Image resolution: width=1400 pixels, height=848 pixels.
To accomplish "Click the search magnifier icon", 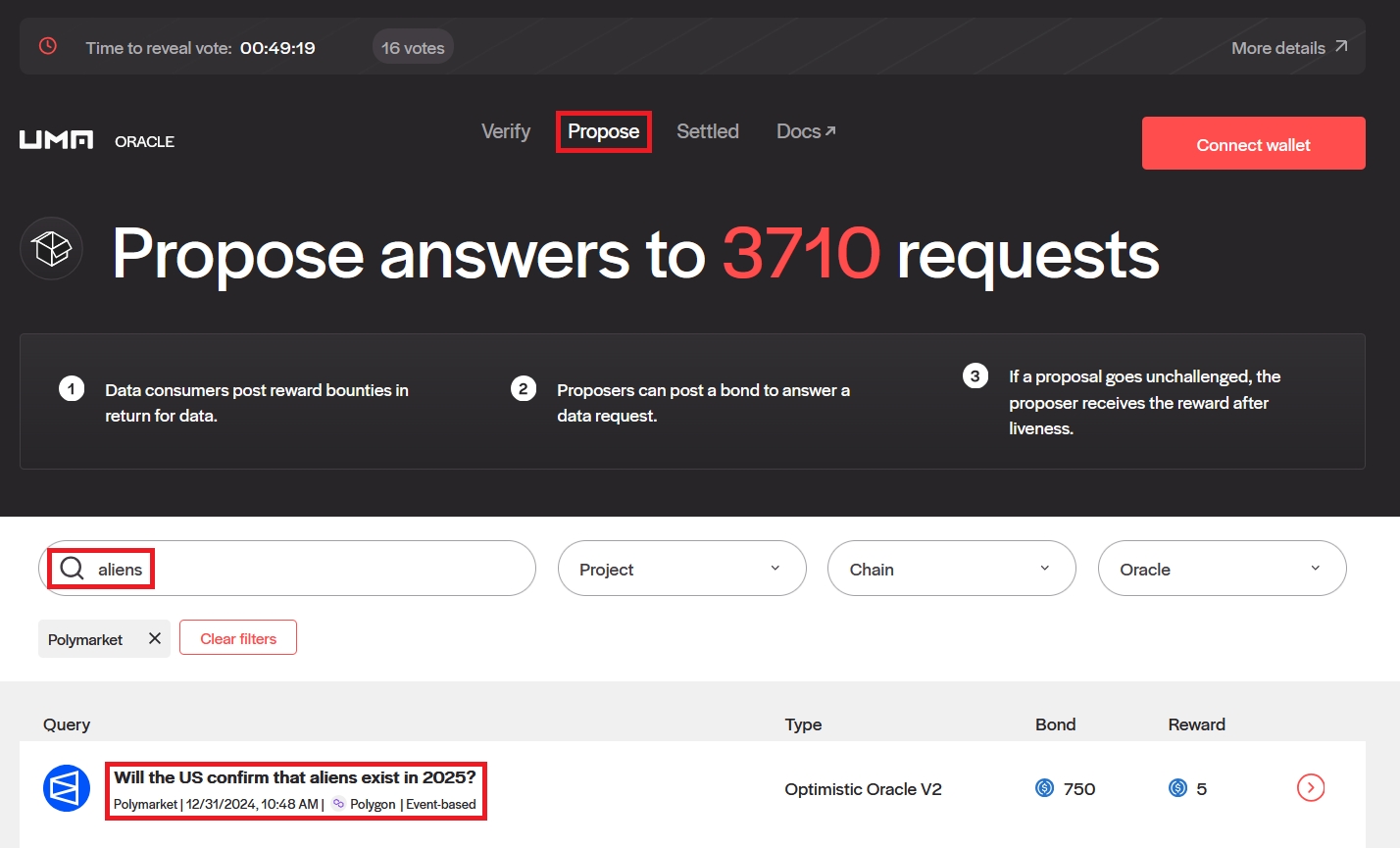I will pyautogui.click(x=72, y=569).
